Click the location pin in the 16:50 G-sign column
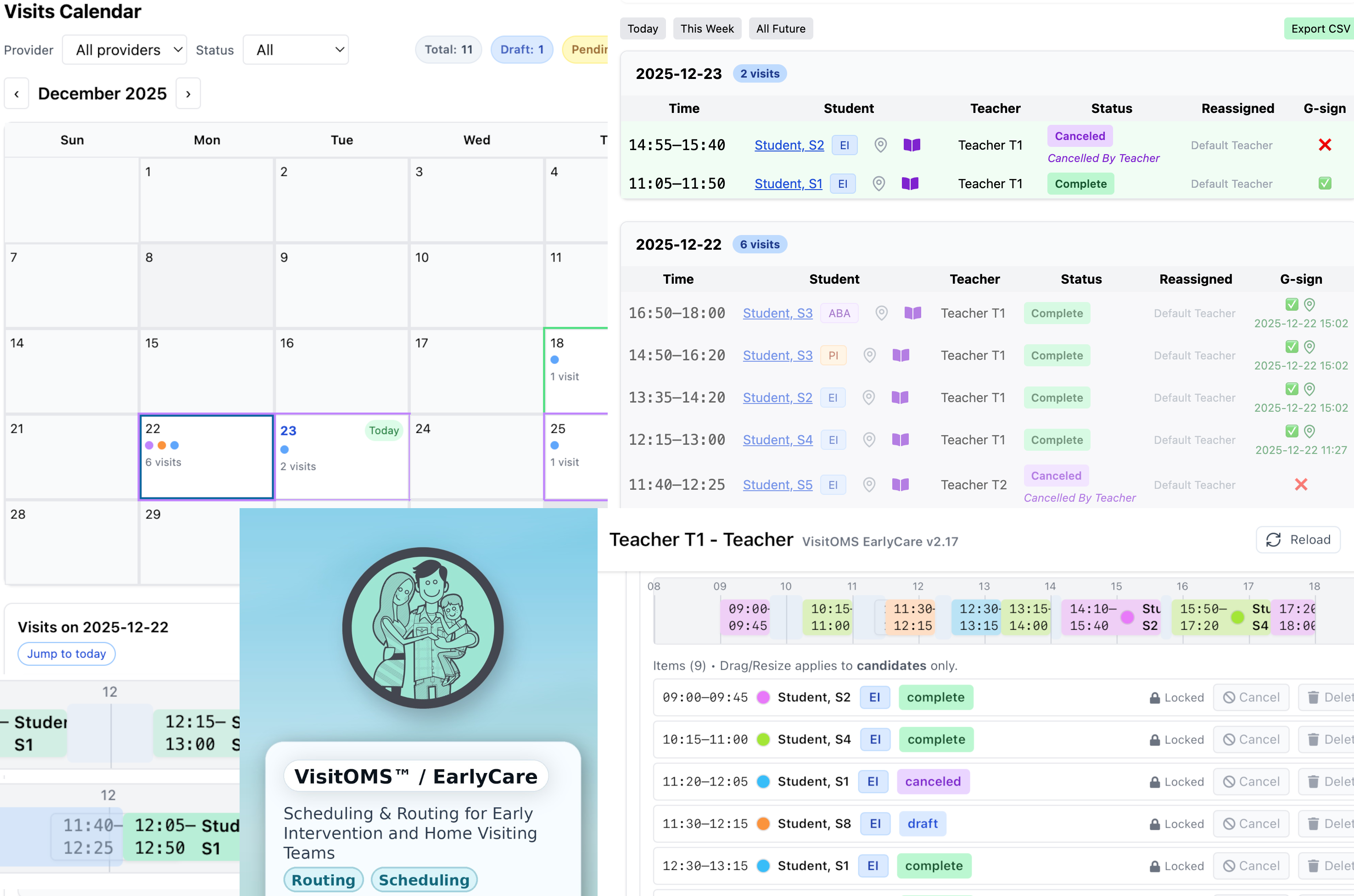The height and width of the screenshot is (896, 1354). tap(1309, 305)
